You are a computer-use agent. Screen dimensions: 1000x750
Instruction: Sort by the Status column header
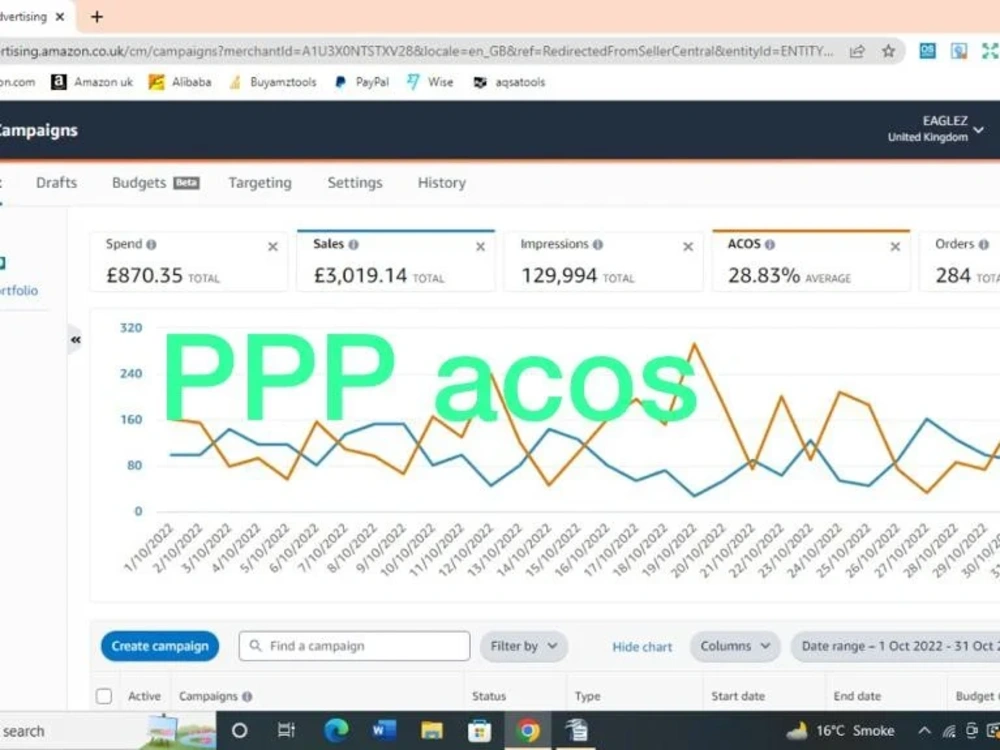coord(489,696)
